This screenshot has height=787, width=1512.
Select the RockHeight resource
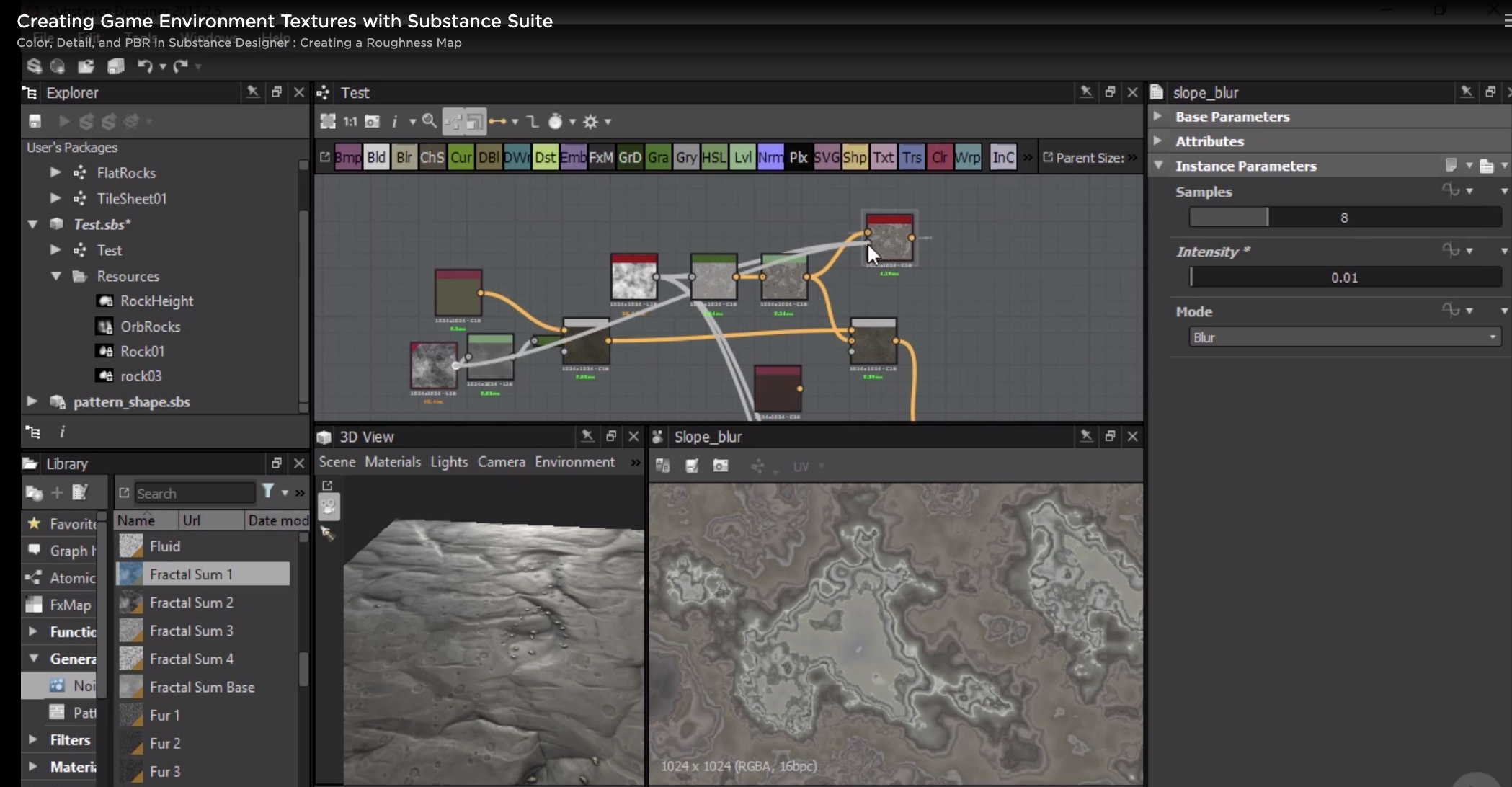coord(156,301)
